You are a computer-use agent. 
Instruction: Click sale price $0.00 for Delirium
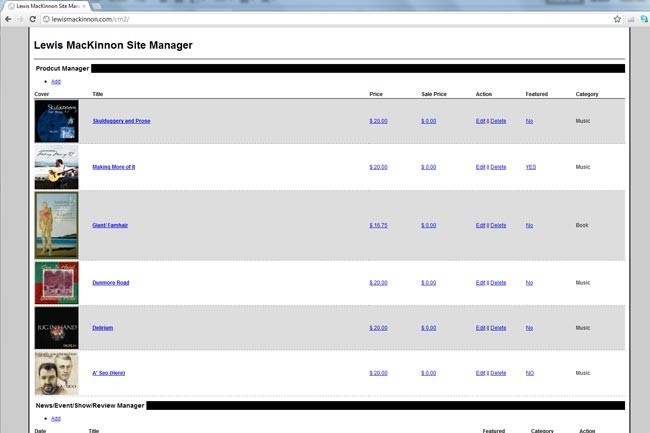click(x=429, y=328)
